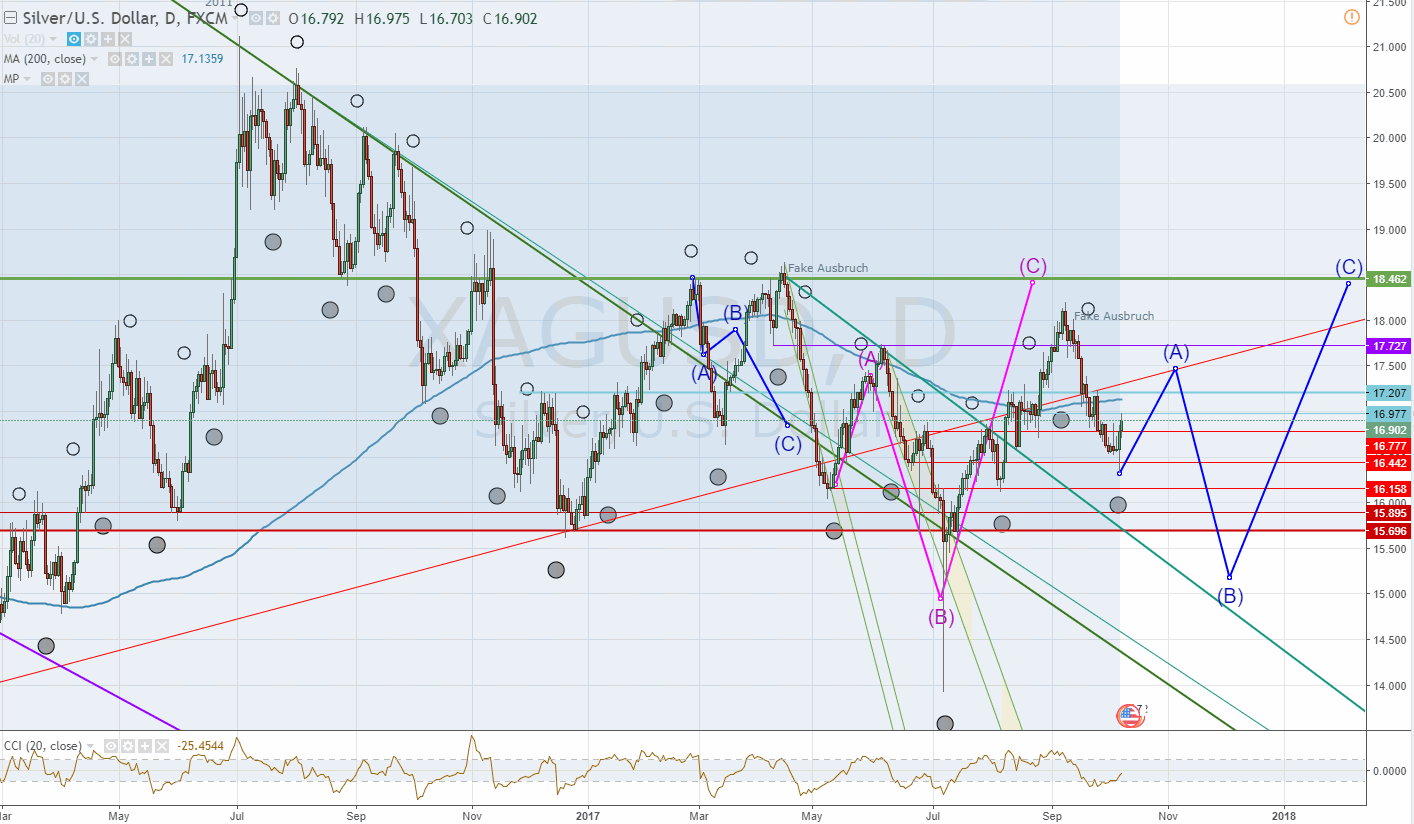Click the blue (B) label near December
This screenshot has width=1414, height=824.
coord(1230,596)
